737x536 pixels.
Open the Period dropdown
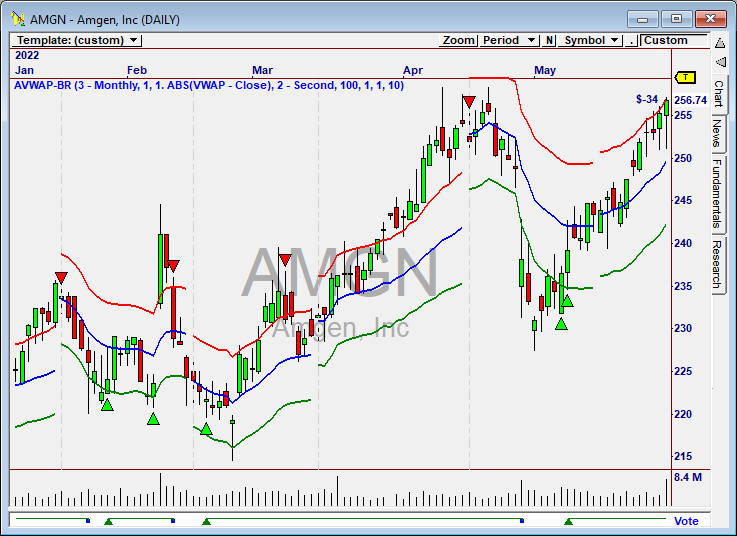(509, 40)
